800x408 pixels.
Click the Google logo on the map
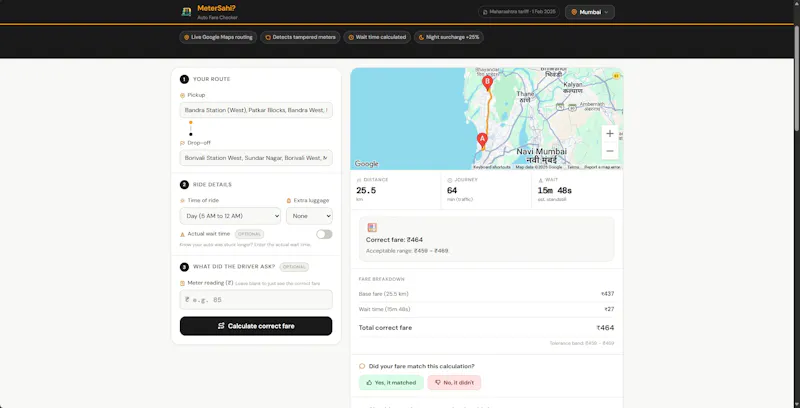[x=366, y=164]
